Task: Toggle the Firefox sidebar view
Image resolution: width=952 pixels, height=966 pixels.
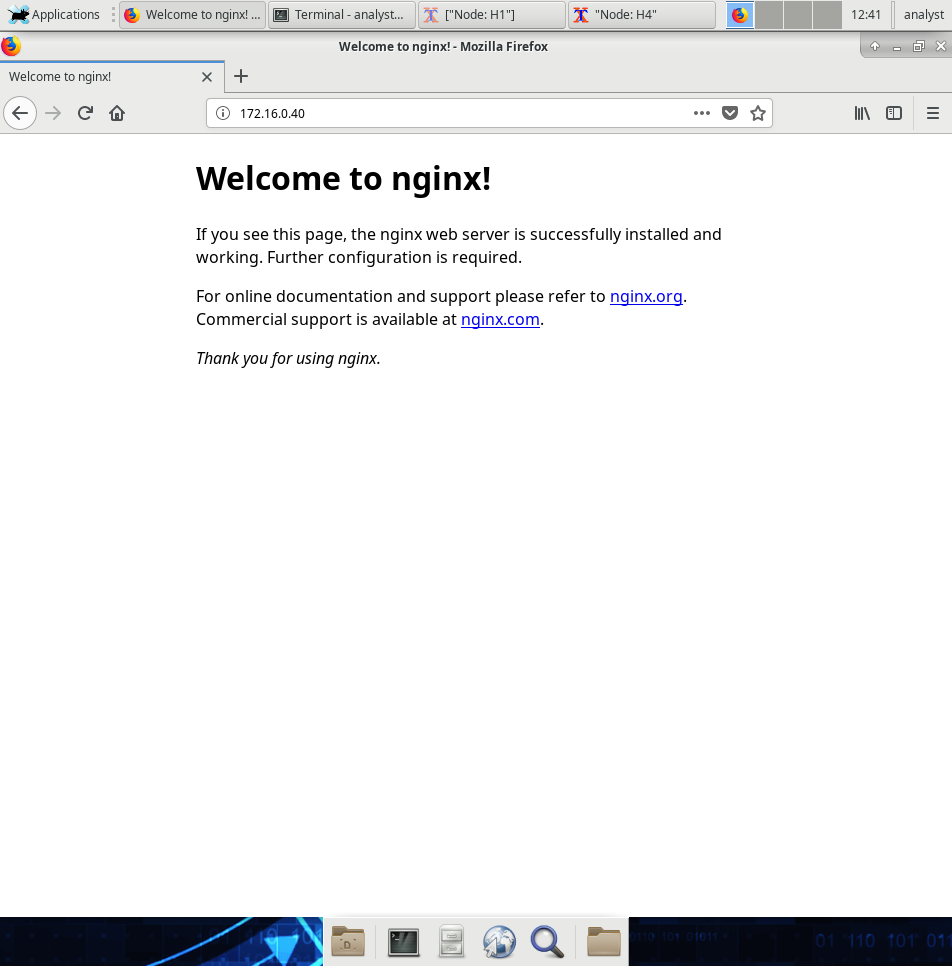Action: tap(894, 113)
